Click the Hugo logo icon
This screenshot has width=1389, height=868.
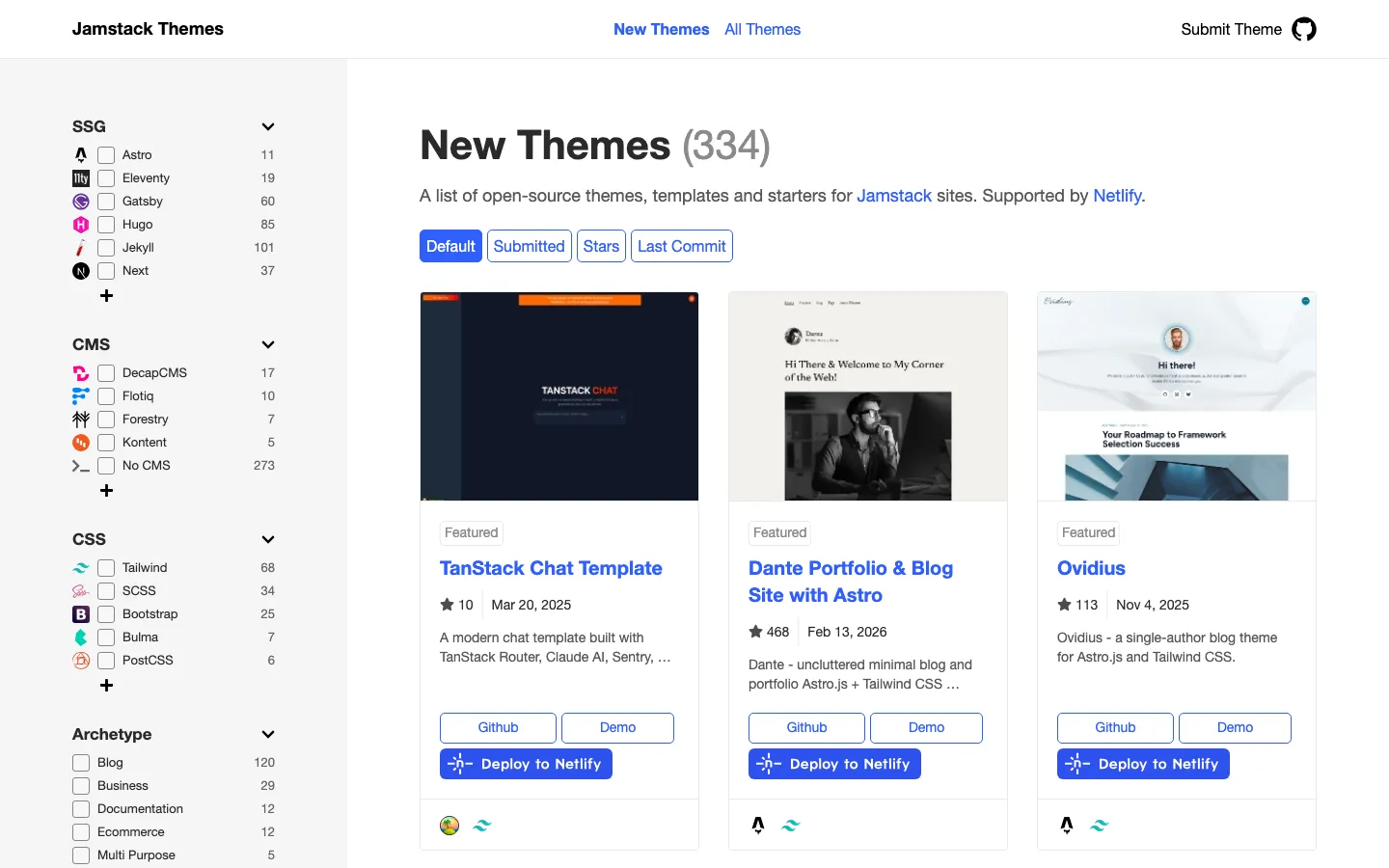point(81,224)
